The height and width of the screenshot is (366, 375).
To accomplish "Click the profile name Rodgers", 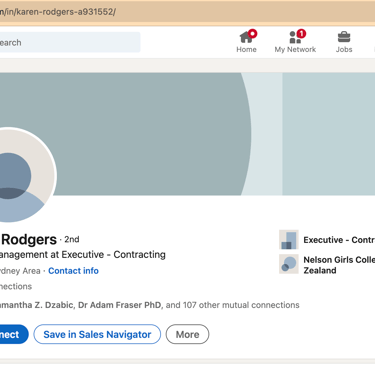I will tap(29, 240).
